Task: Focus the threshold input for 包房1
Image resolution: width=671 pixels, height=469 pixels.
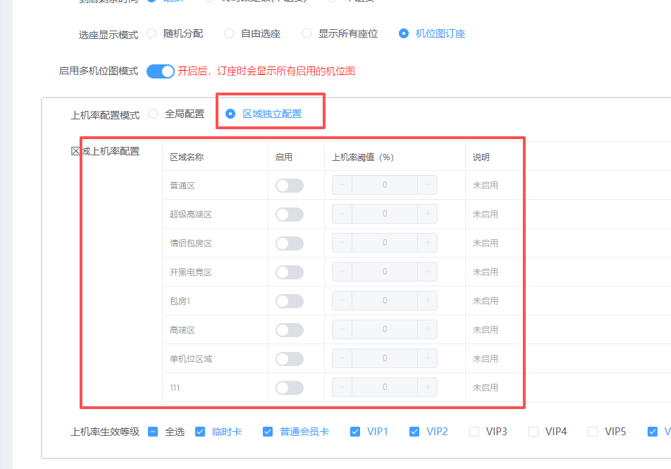Action: (x=385, y=300)
